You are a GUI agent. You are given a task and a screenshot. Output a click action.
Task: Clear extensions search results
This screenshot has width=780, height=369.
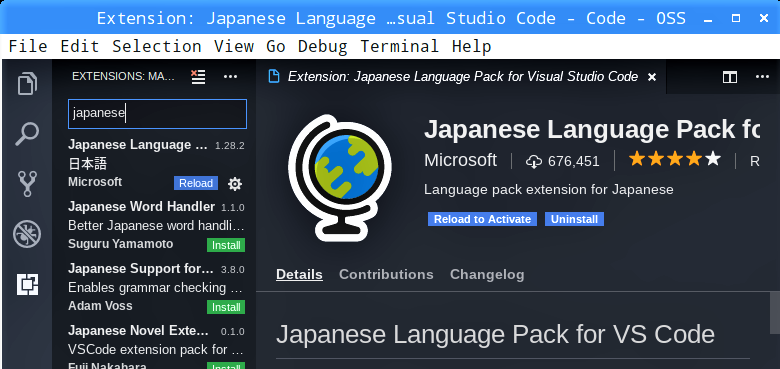tap(198, 77)
